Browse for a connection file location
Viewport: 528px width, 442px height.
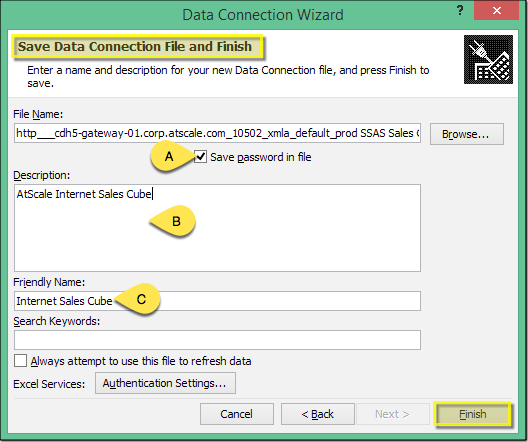click(x=467, y=134)
